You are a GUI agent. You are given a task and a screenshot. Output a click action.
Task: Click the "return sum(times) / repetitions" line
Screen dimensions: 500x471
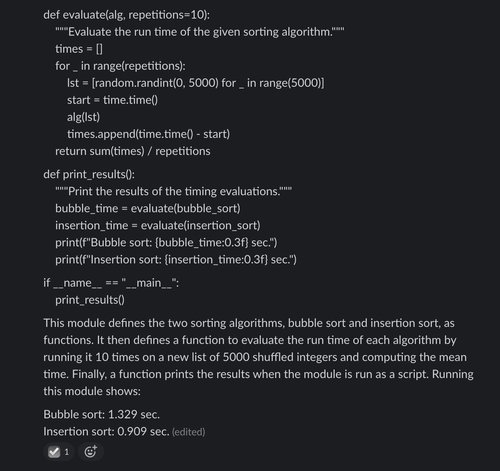(x=133, y=151)
